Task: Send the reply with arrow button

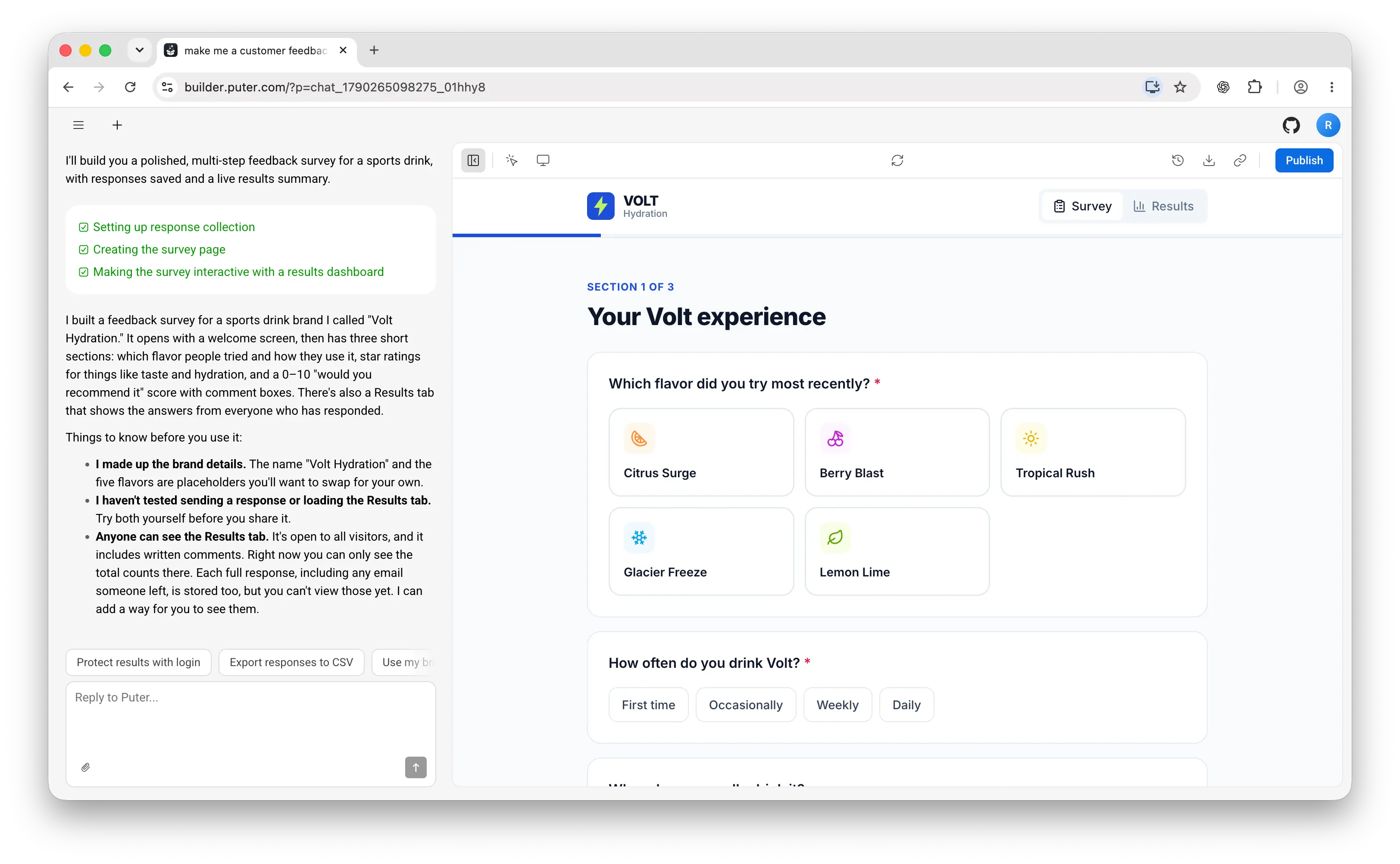Action: click(415, 767)
